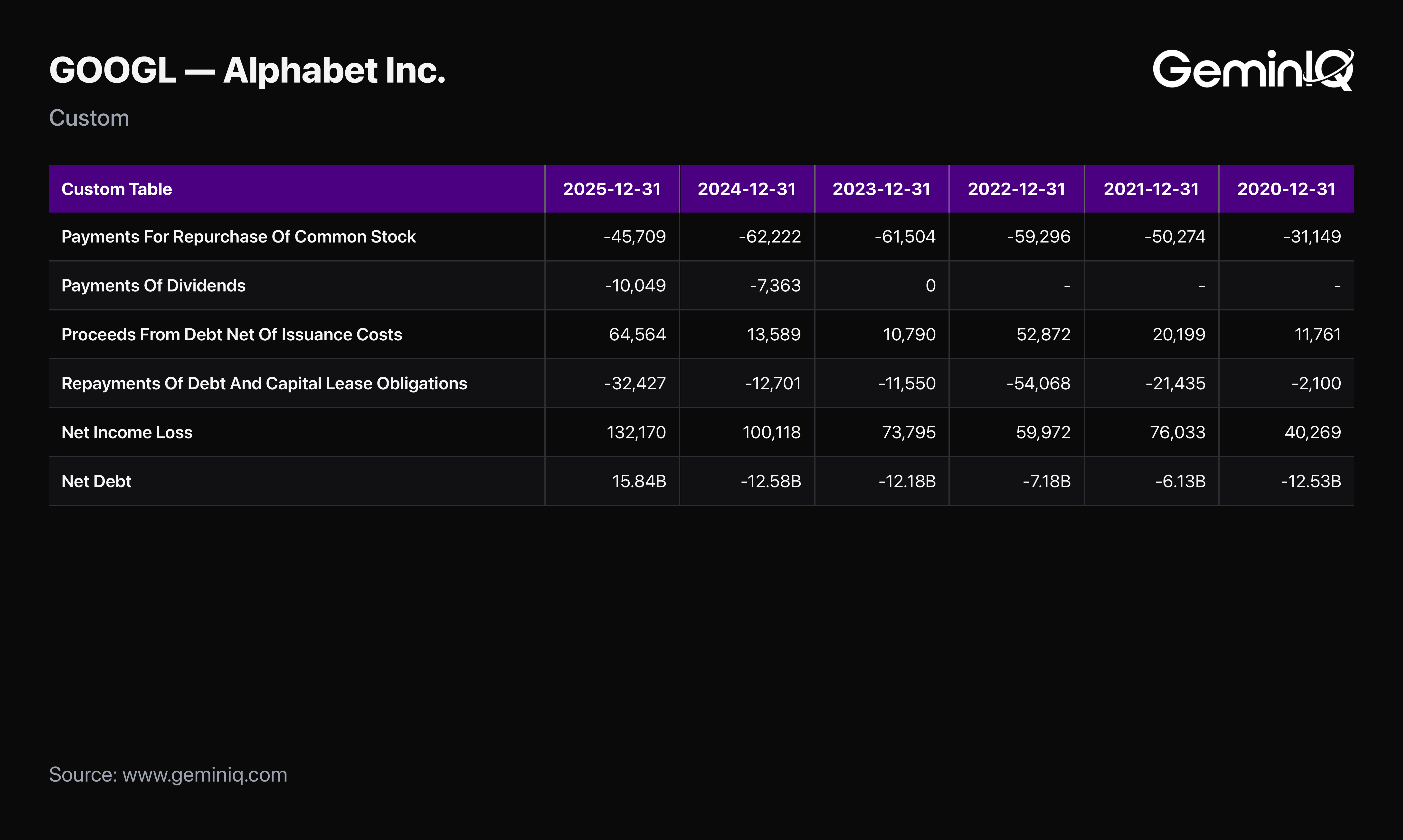Select the debt proceeds value 13,589

point(774,335)
